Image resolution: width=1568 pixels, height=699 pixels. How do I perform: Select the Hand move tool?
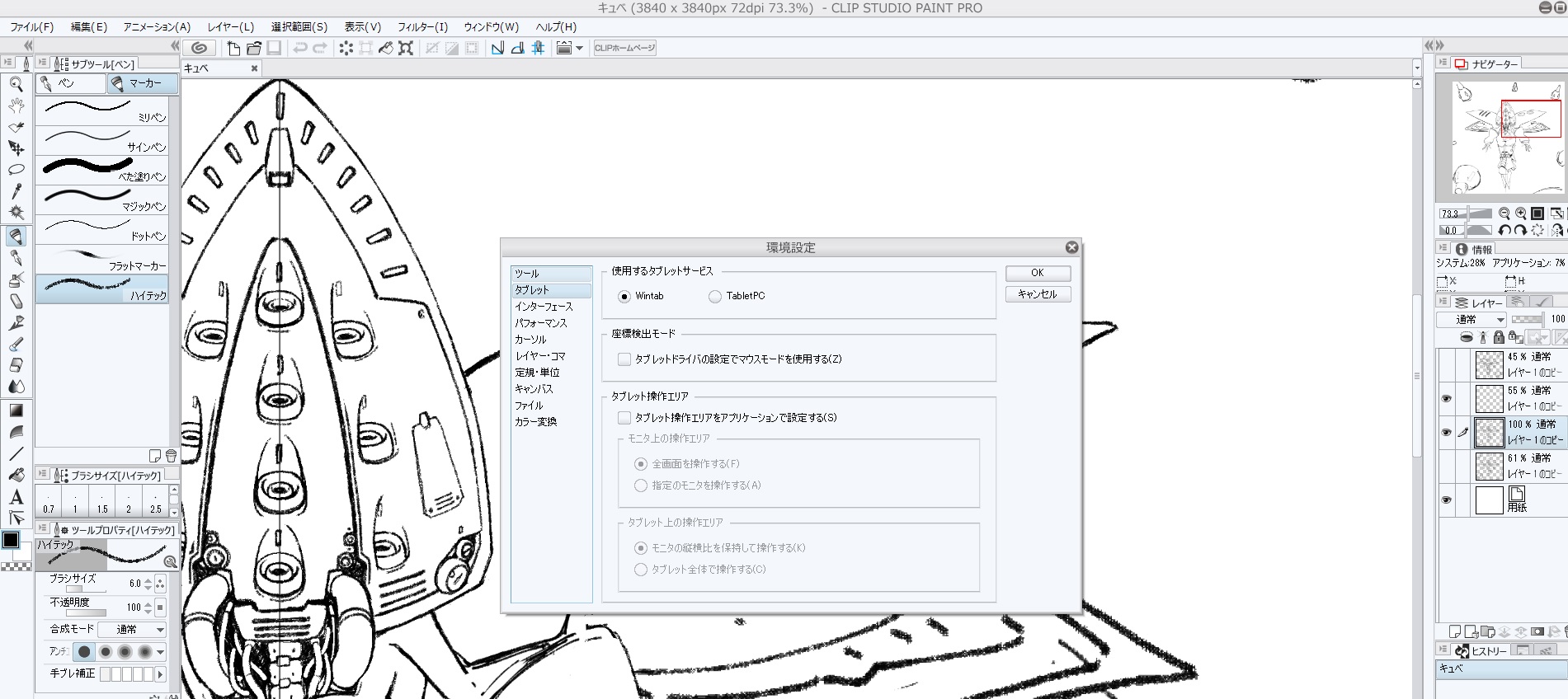(16, 106)
